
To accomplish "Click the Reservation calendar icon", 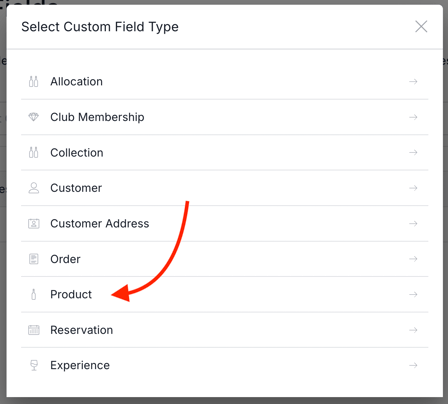I will click(33, 330).
